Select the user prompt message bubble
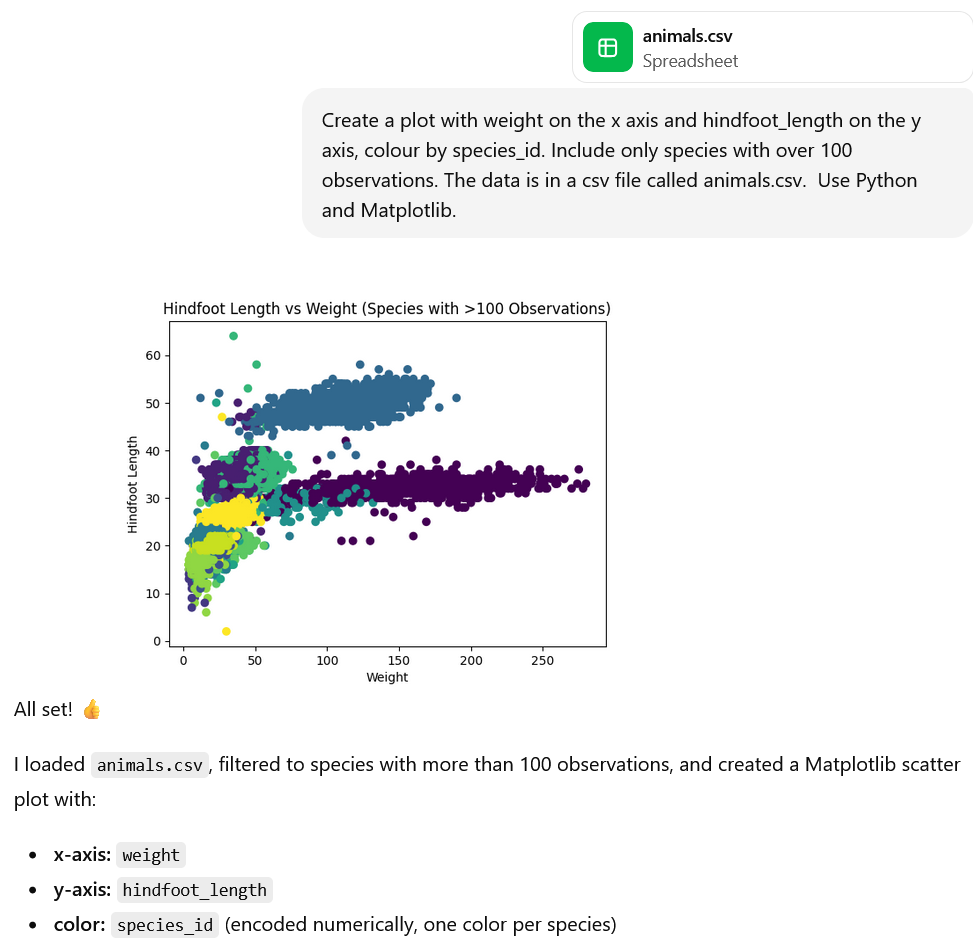The width and height of the screenshot is (973, 947). click(x=636, y=165)
